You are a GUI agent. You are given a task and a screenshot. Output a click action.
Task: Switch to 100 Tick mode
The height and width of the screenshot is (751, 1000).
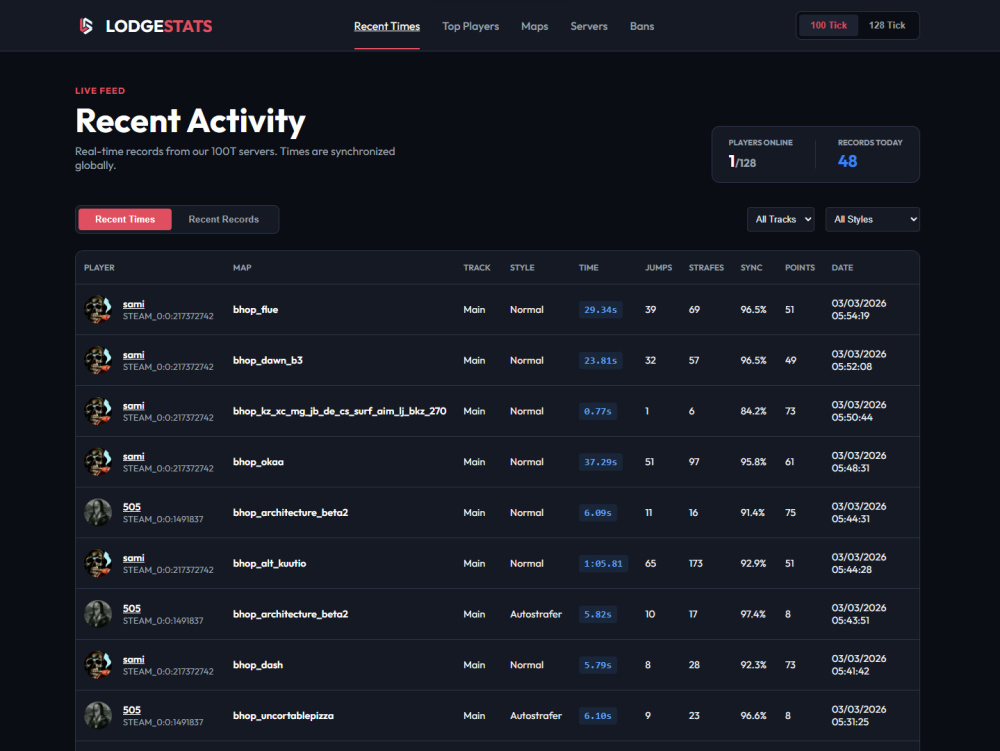click(828, 26)
